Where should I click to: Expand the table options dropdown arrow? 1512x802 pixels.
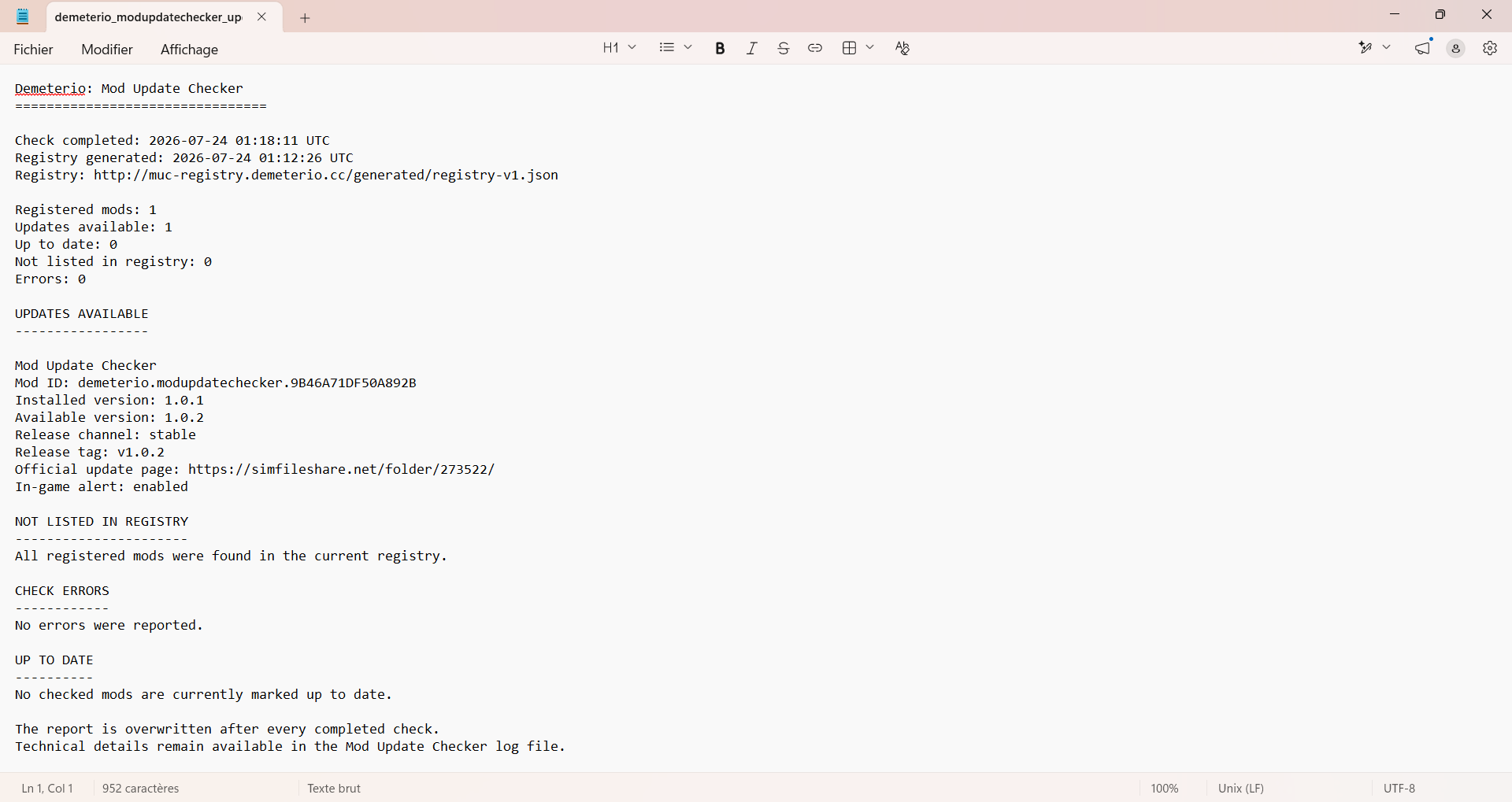pos(870,48)
